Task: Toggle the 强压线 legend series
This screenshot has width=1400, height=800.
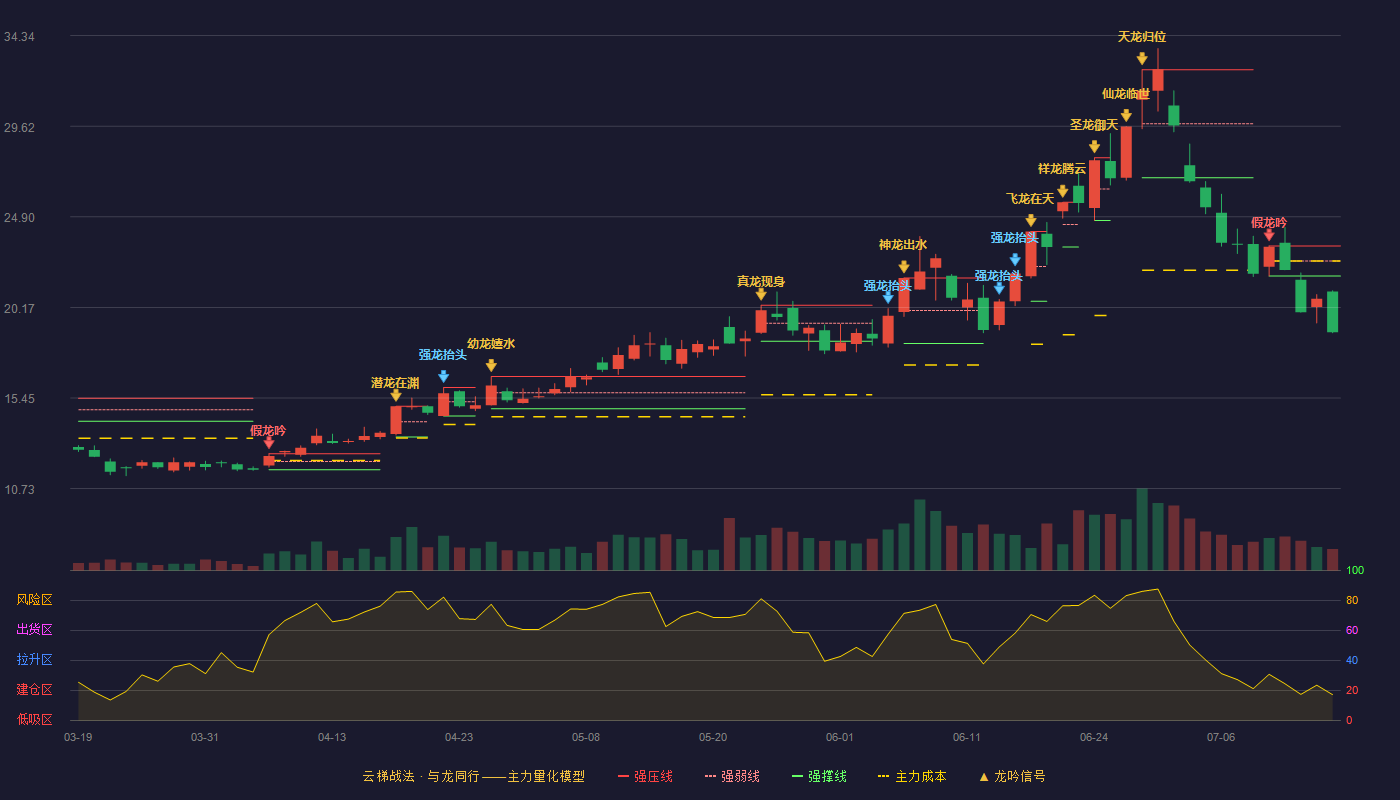Action: pyautogui.click(x=645, y=776)
